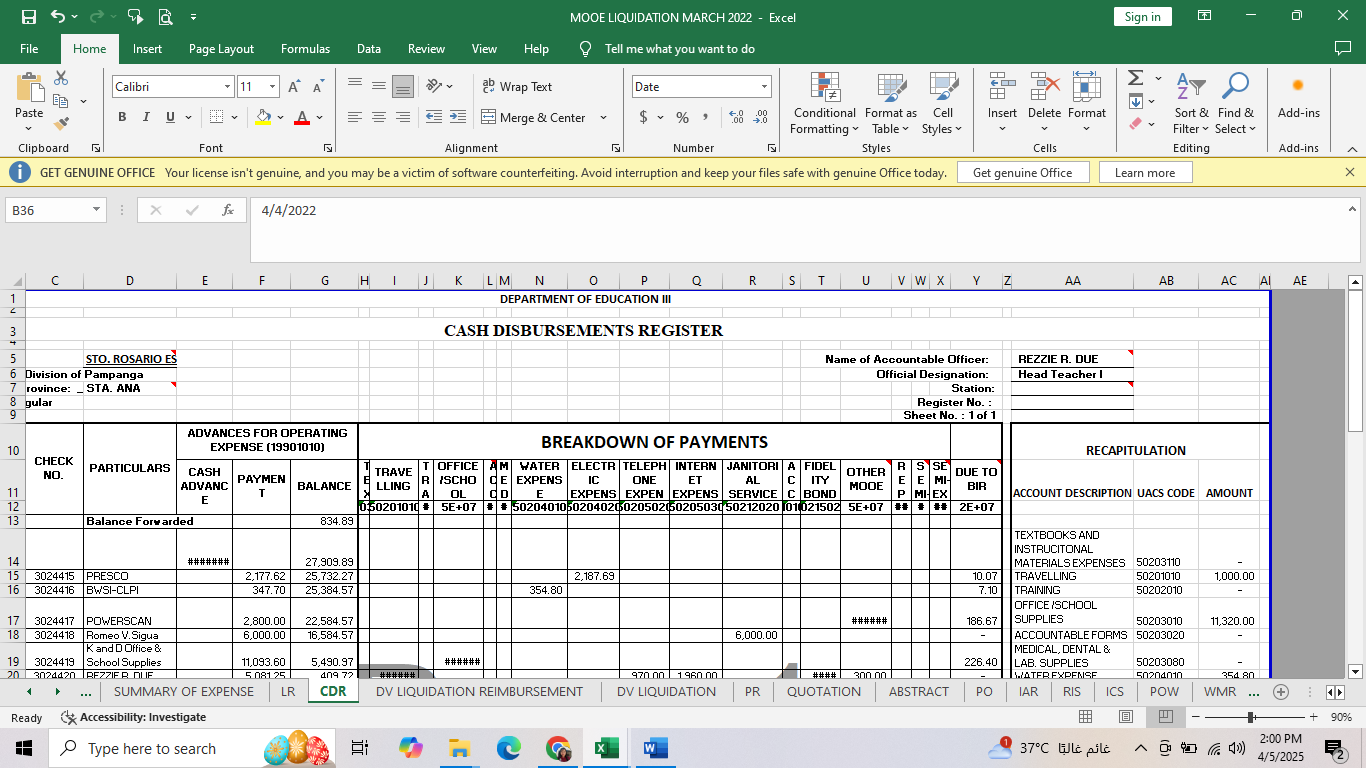Toggle Wrap Text on selected cell
1366x768 pixels.
point(517,87)
